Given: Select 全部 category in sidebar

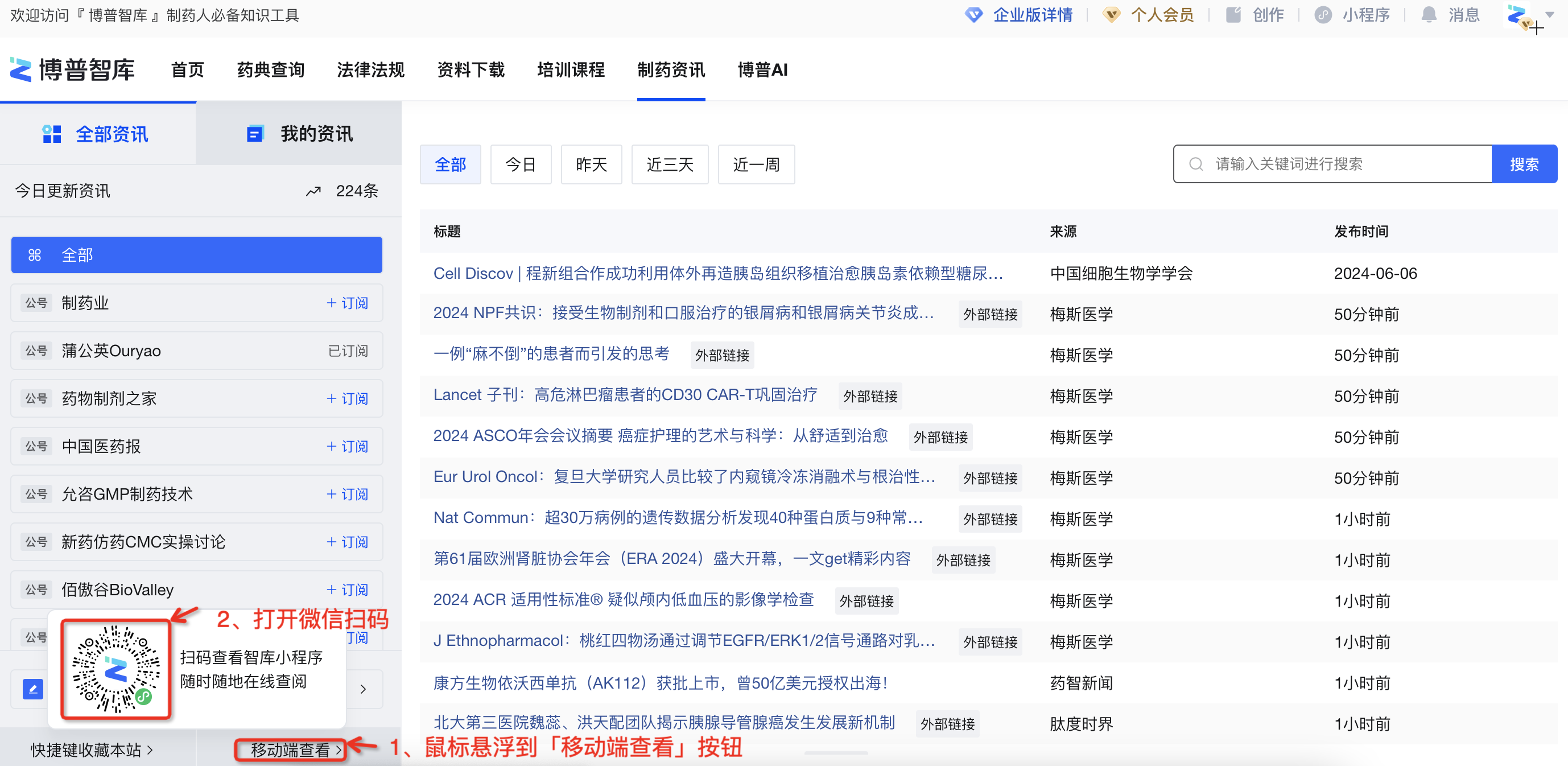Looking at the screenshot, I should pyautogui.click(x=197, y=255).
